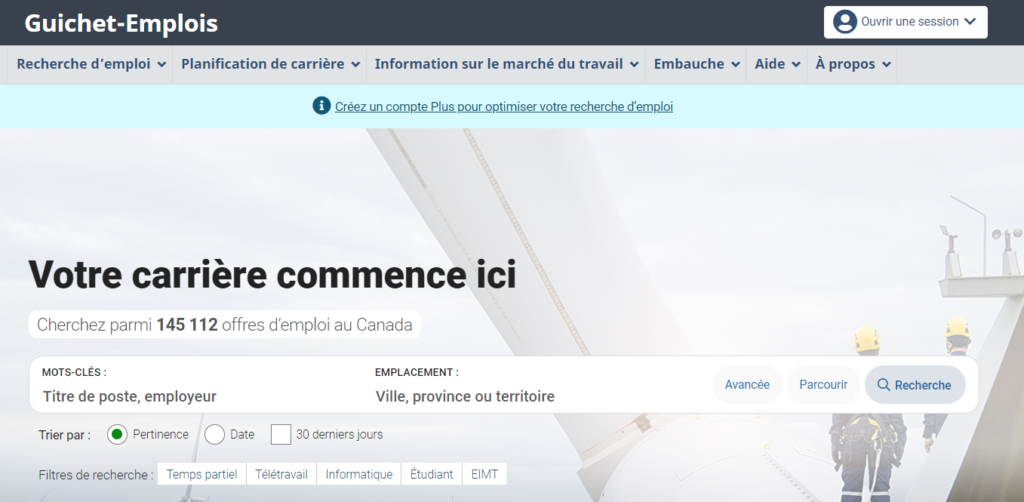Click the Avancée search button
Image resolution: width=1024 pixels, height=502 pixels.
[747, 385]
